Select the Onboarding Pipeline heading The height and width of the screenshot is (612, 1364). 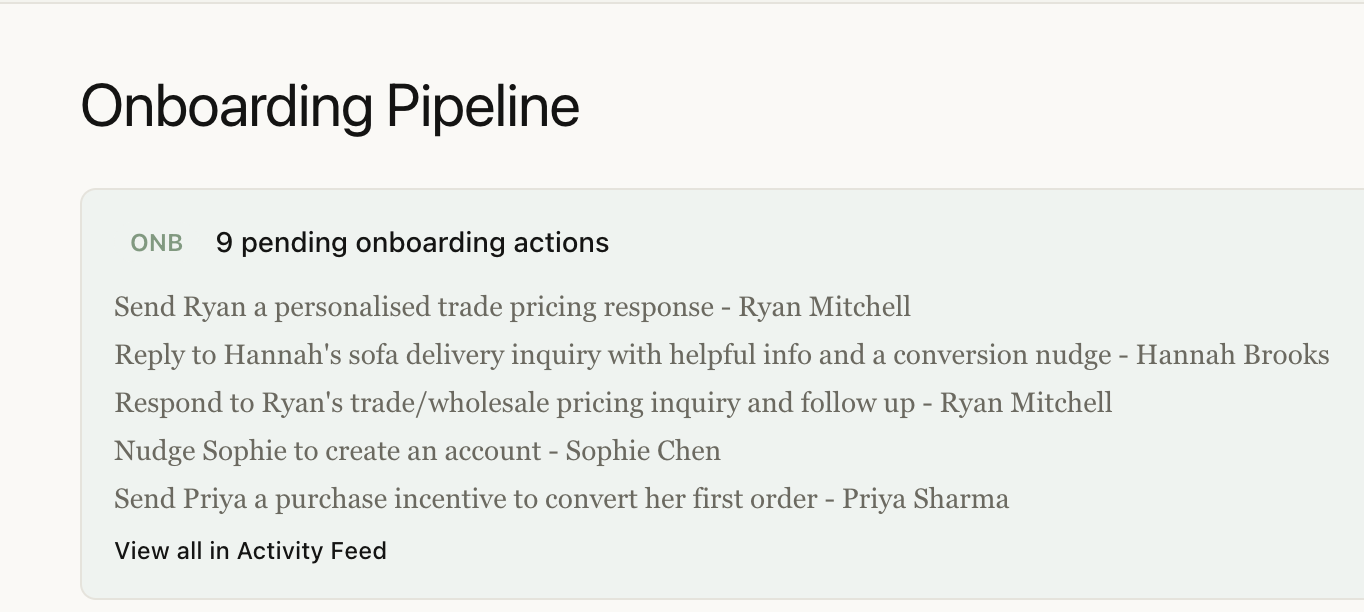pyautogui.click(x=330, y=106)
